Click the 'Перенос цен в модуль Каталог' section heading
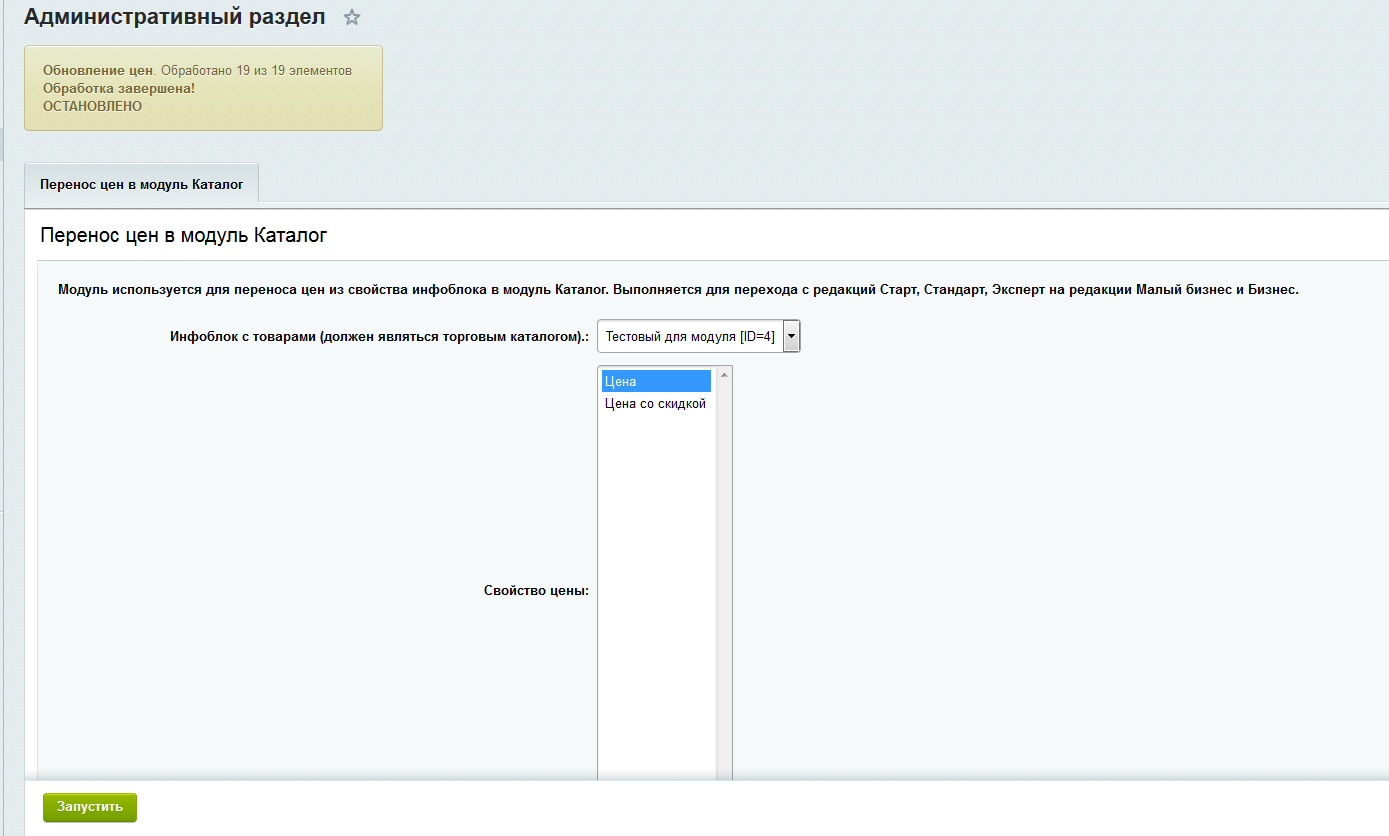 [183, 236]
